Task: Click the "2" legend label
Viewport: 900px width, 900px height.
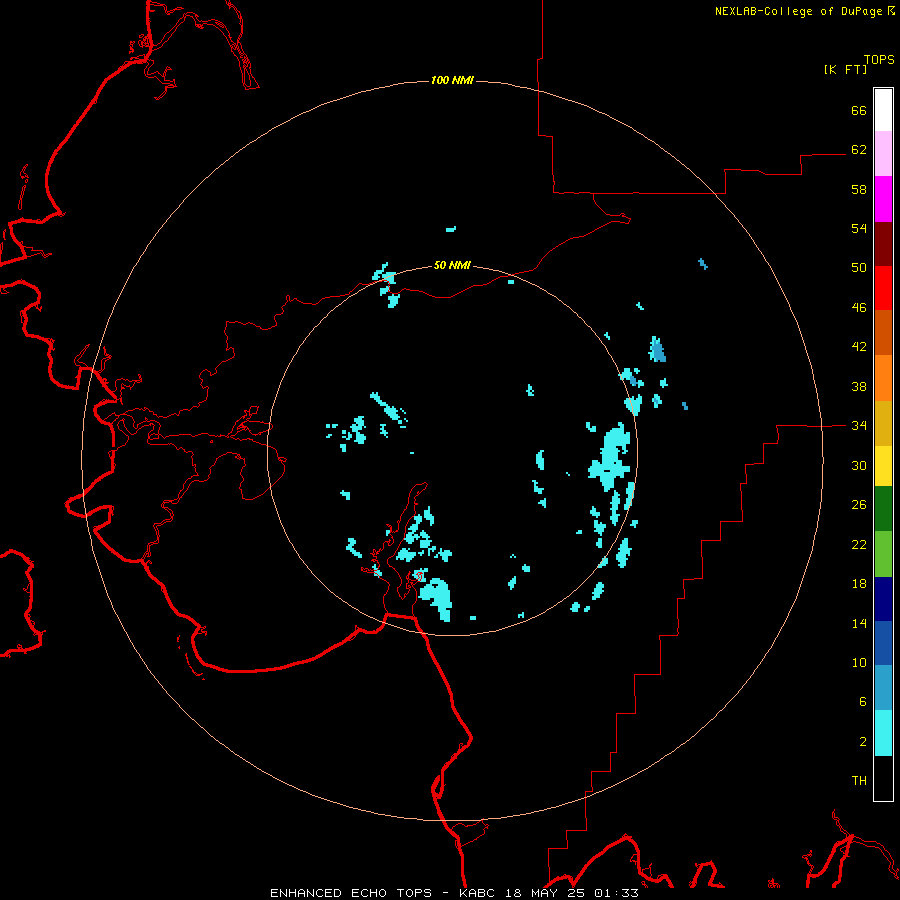Action: point(863,742)
